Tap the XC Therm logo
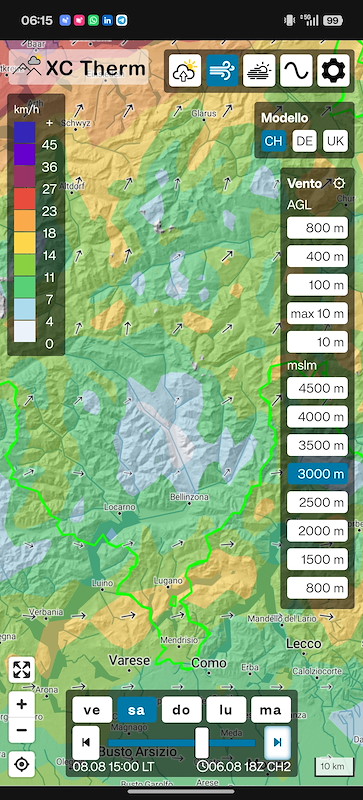363x800 pixels. (x=79, y=67)
